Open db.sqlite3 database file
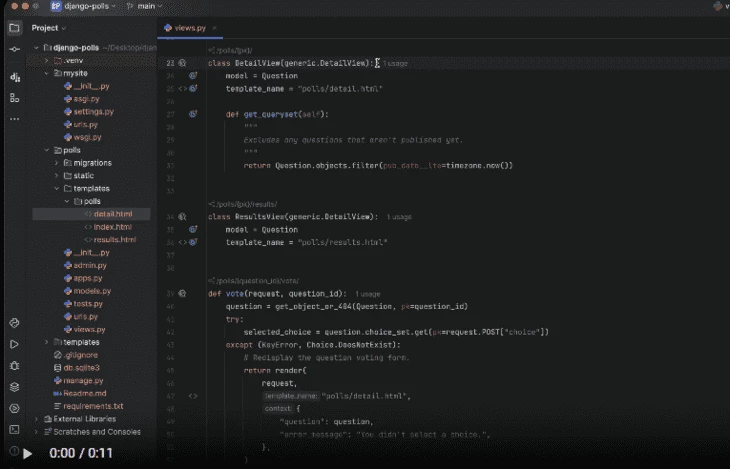 (77, 367)
